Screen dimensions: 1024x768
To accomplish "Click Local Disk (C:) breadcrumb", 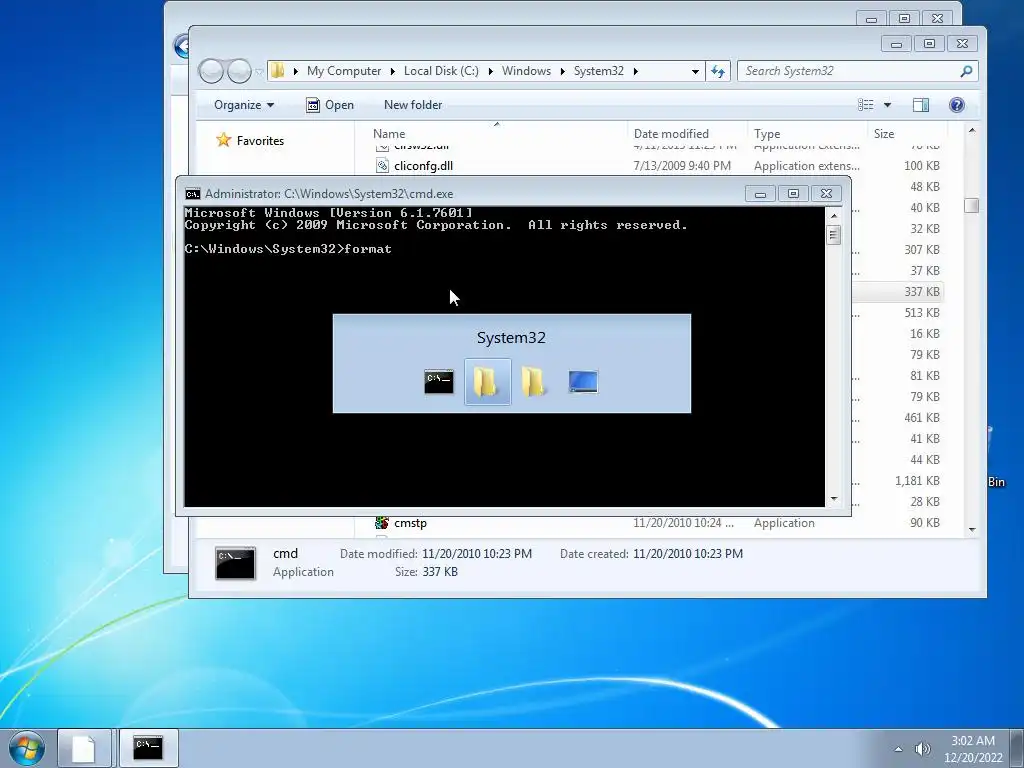I will click(x=441, y=71).
